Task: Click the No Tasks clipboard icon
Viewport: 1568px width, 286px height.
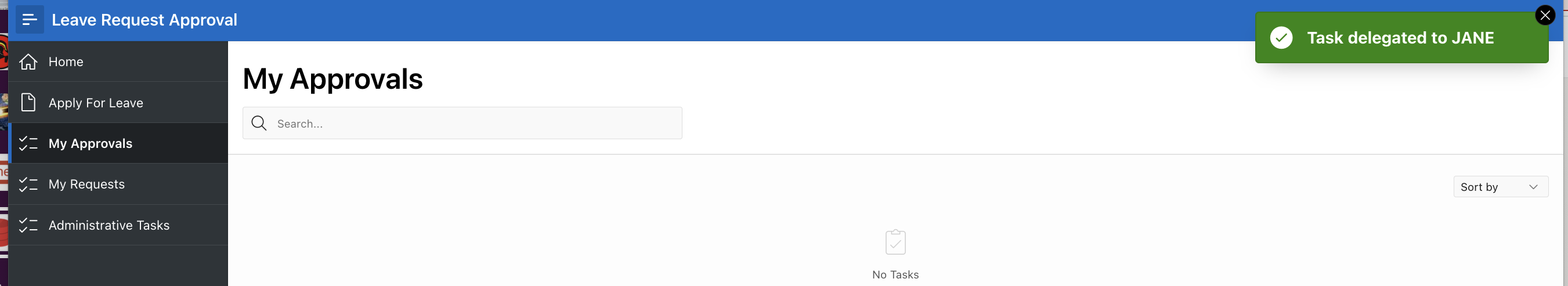Action: click(895, 242)
